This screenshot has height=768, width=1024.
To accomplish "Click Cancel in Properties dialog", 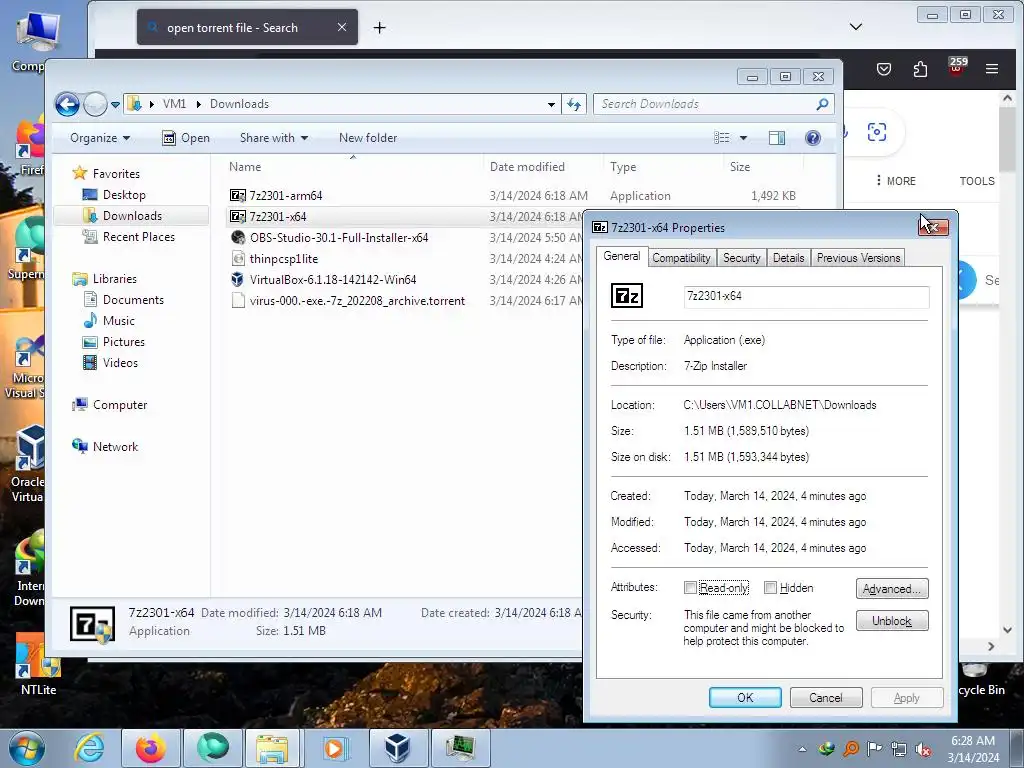I will click(x=826, y=697).
